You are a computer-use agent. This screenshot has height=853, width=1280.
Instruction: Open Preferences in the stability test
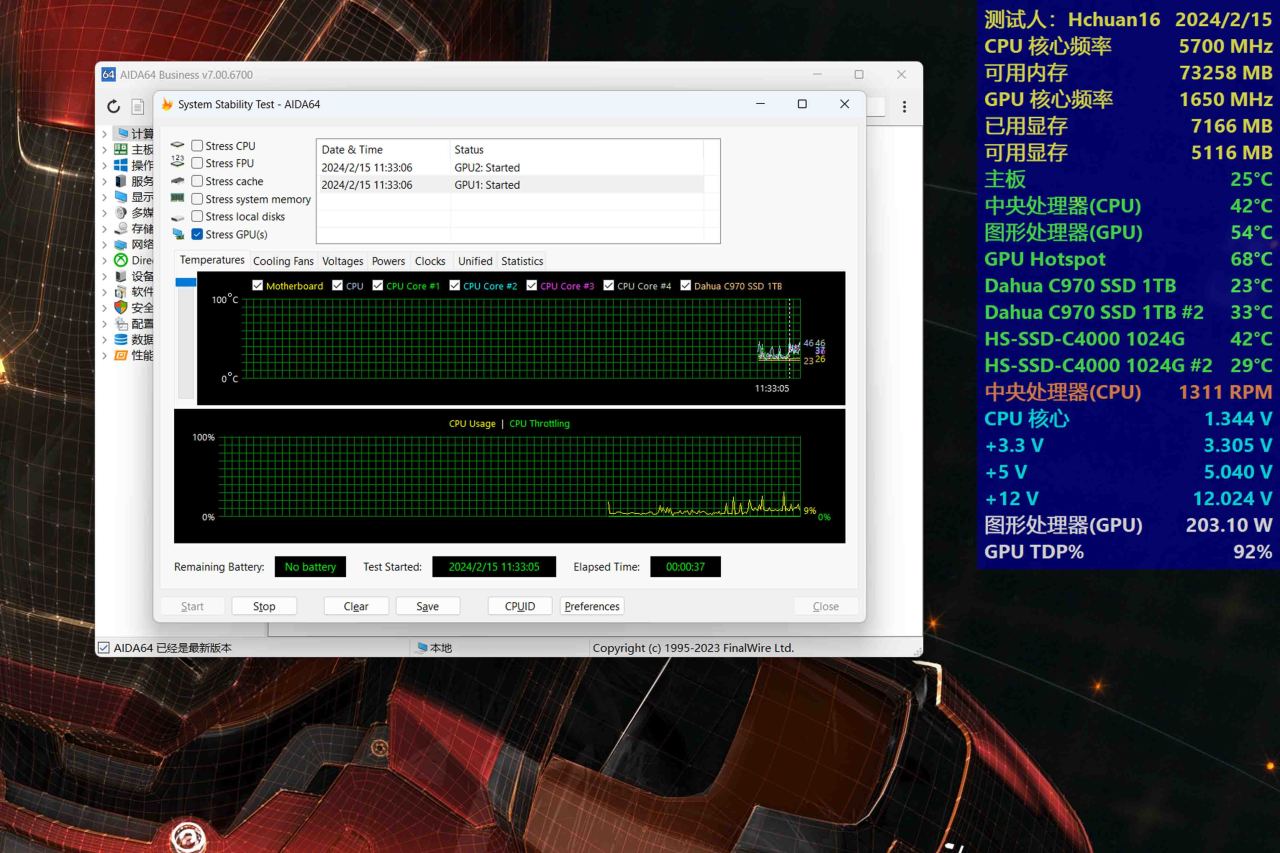(592, 606)
